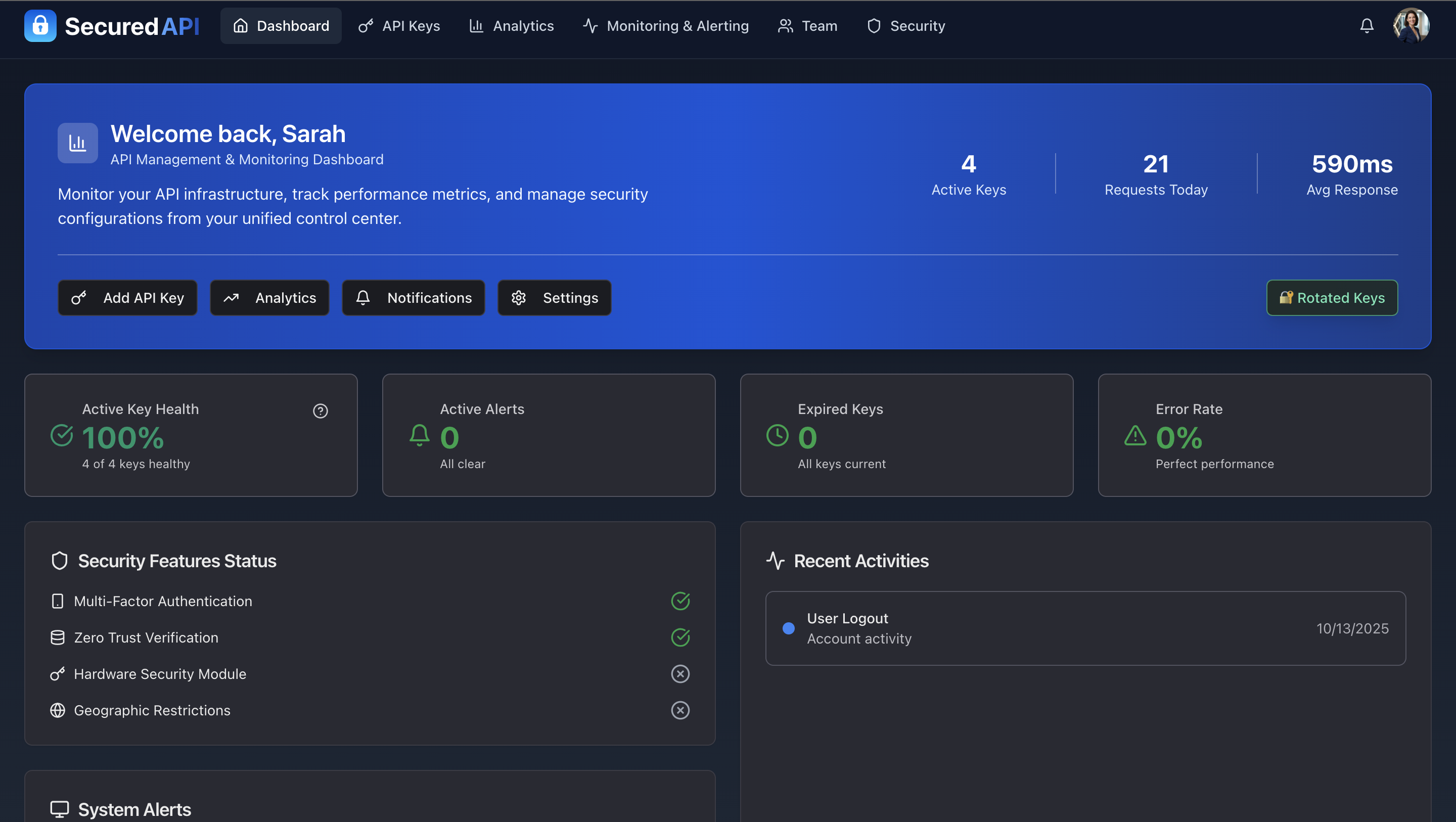
Task: Toggle Zero Trust Verification check
Action: 680,637
